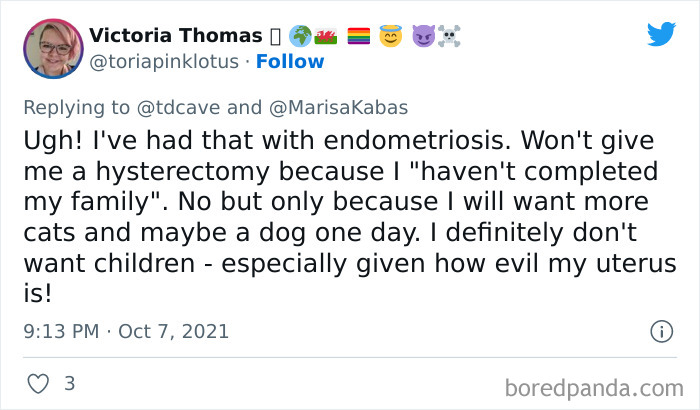This screenshot has width=700, height=410.
Task: Like the tweet with the heart icon
Action: point(38,383)
